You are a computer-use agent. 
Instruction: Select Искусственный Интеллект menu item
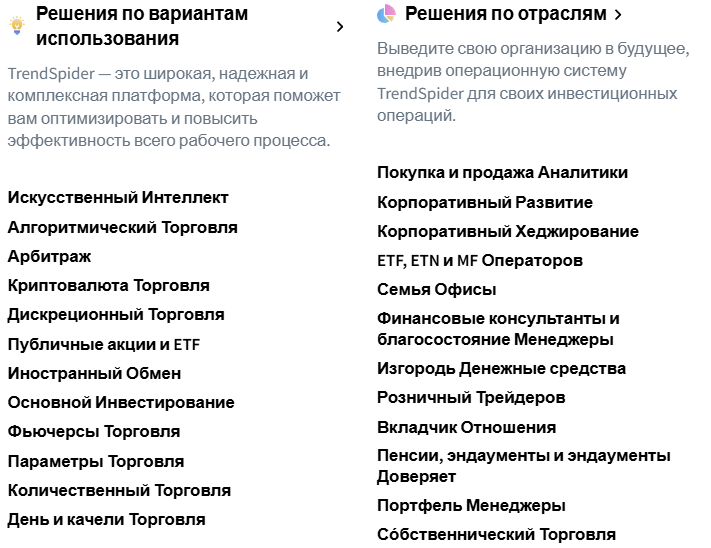pos(118,198)
